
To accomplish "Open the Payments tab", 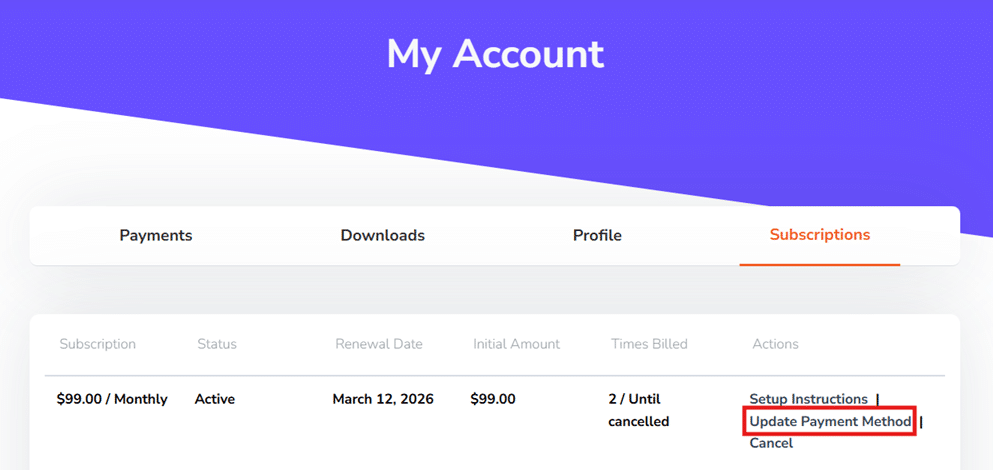I will click(156, 236).
